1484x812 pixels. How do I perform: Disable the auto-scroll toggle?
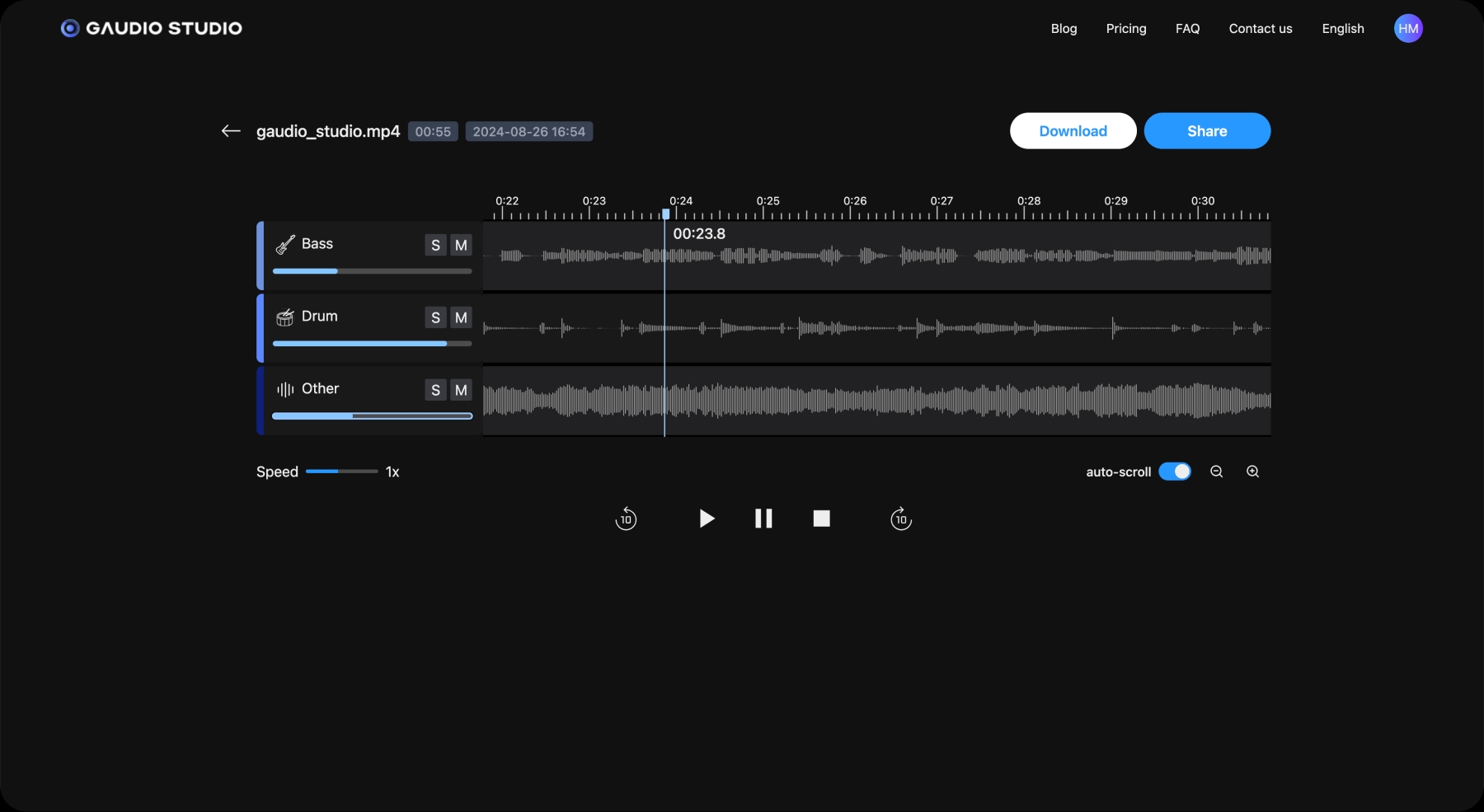click(x=1175, y=472)
